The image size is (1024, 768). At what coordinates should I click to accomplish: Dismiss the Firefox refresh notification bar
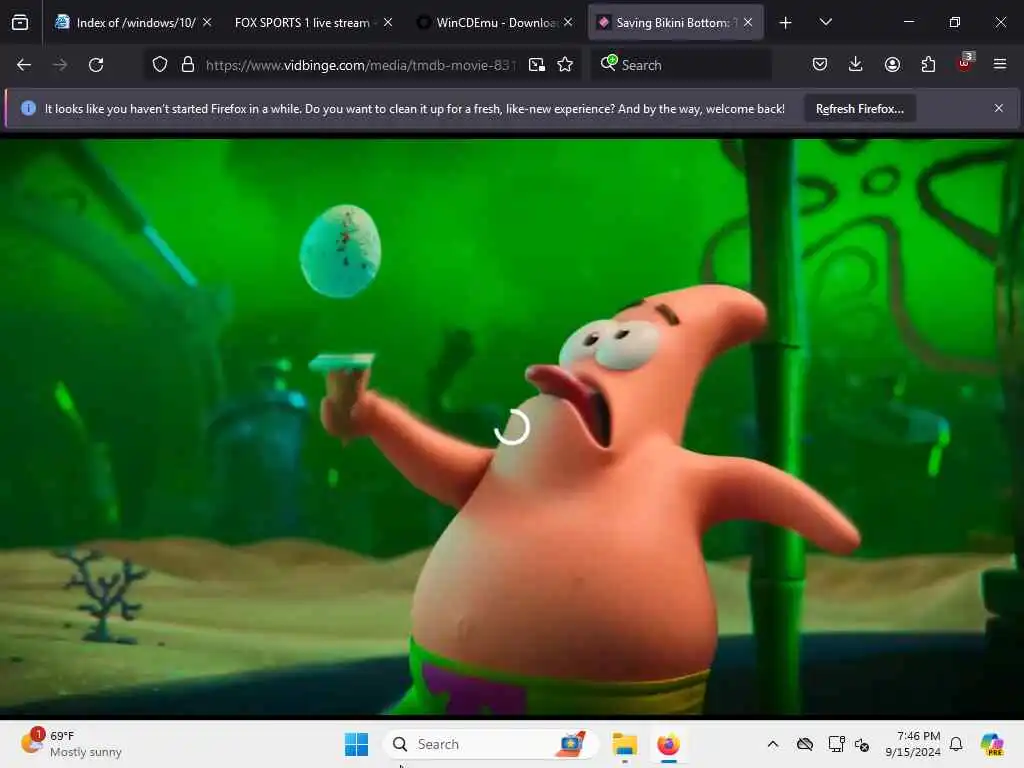pos(999,108)
